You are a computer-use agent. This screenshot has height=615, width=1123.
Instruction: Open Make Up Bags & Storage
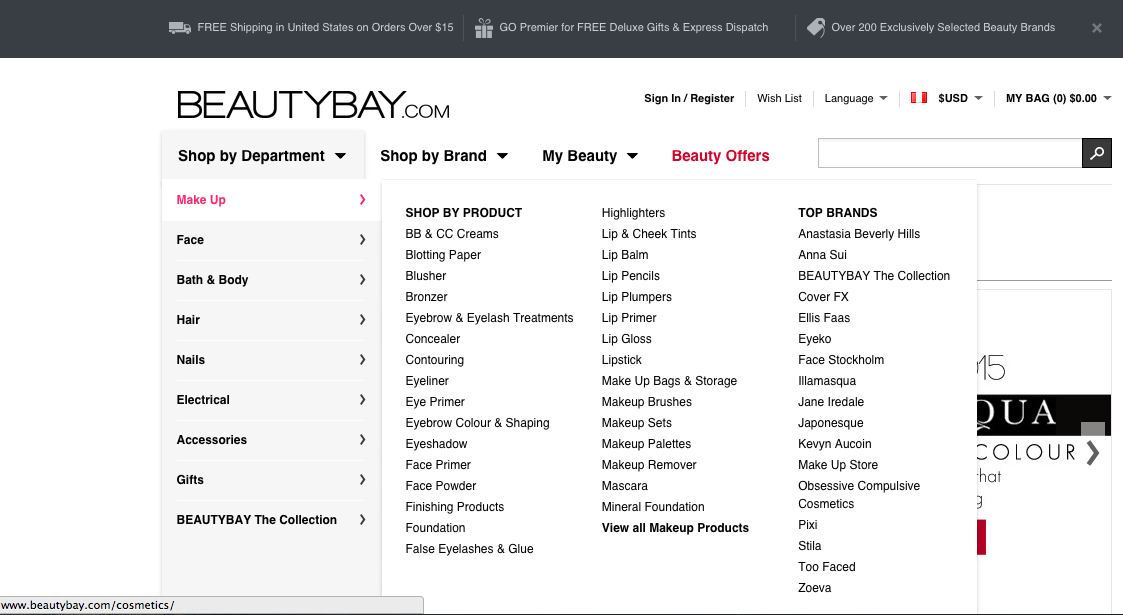click(x=669, y=381)
